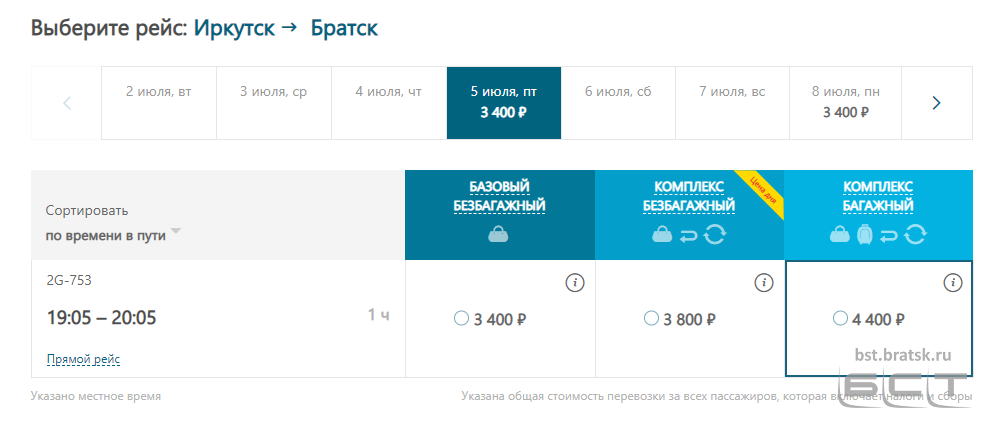
Task: Show next dates with right chevron
Action: click(x=937, y=103)
